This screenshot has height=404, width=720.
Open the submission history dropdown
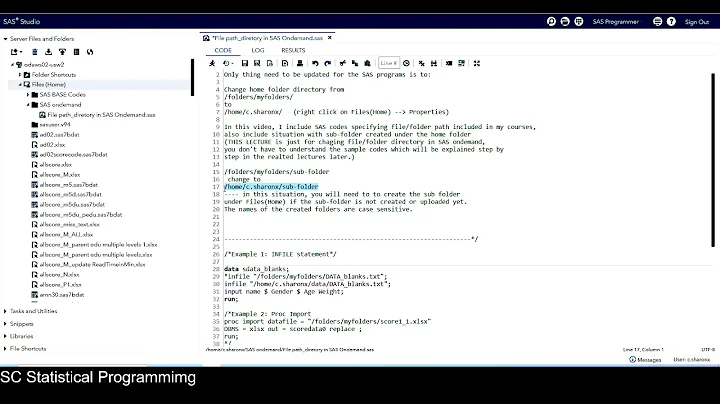[228, 63]
